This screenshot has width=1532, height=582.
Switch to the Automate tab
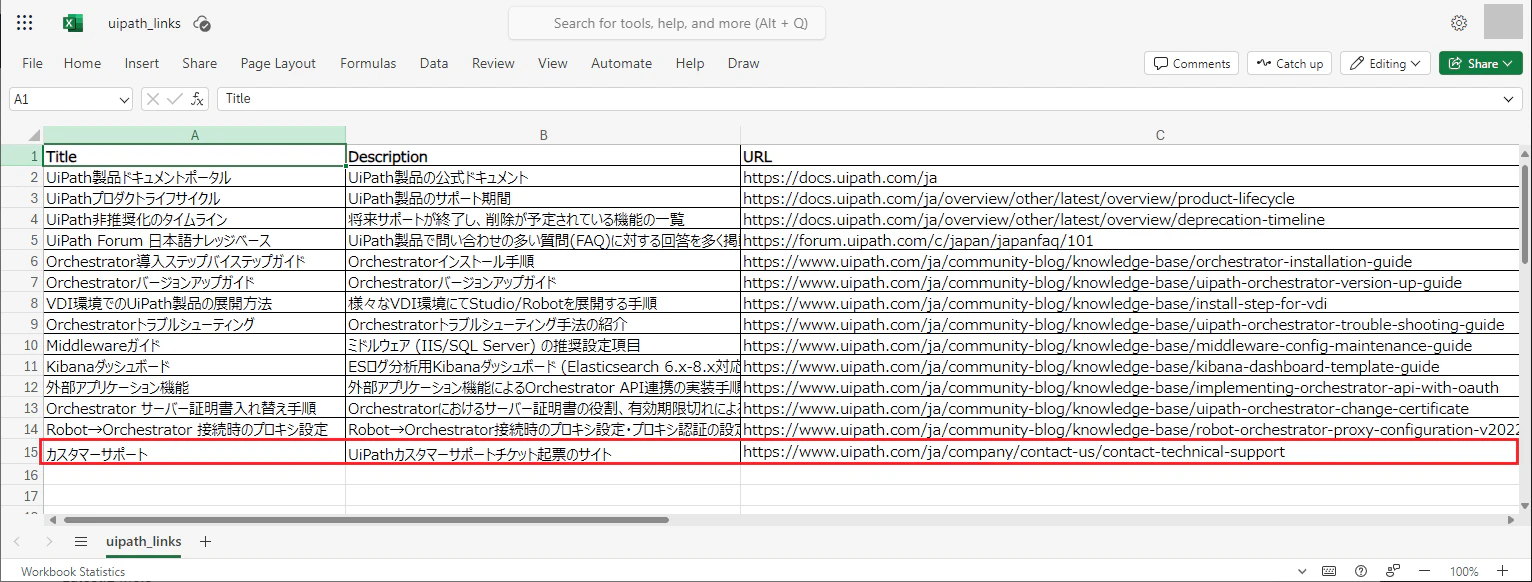coord(621,63)
